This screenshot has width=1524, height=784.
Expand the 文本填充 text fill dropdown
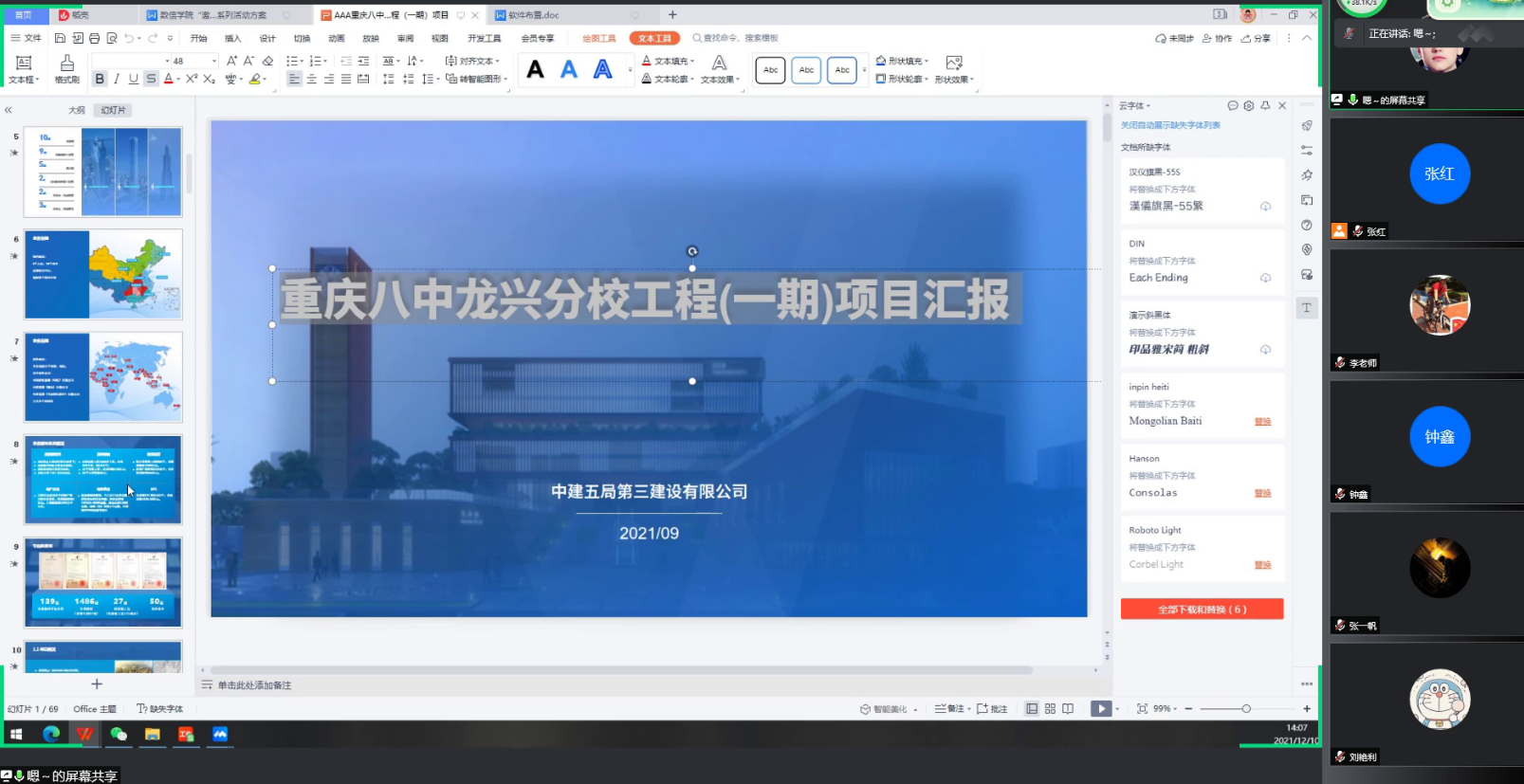click(x=692, y=61)
